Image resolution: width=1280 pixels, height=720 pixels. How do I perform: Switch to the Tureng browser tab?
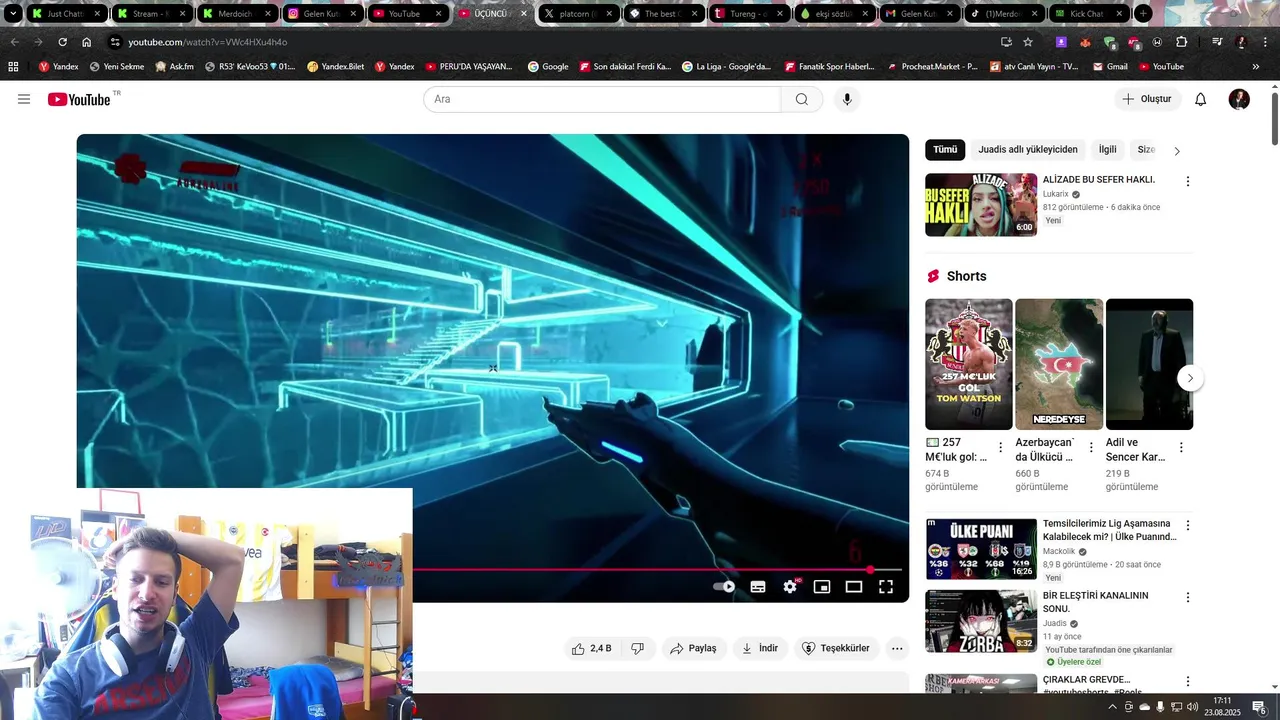point(749,14)
